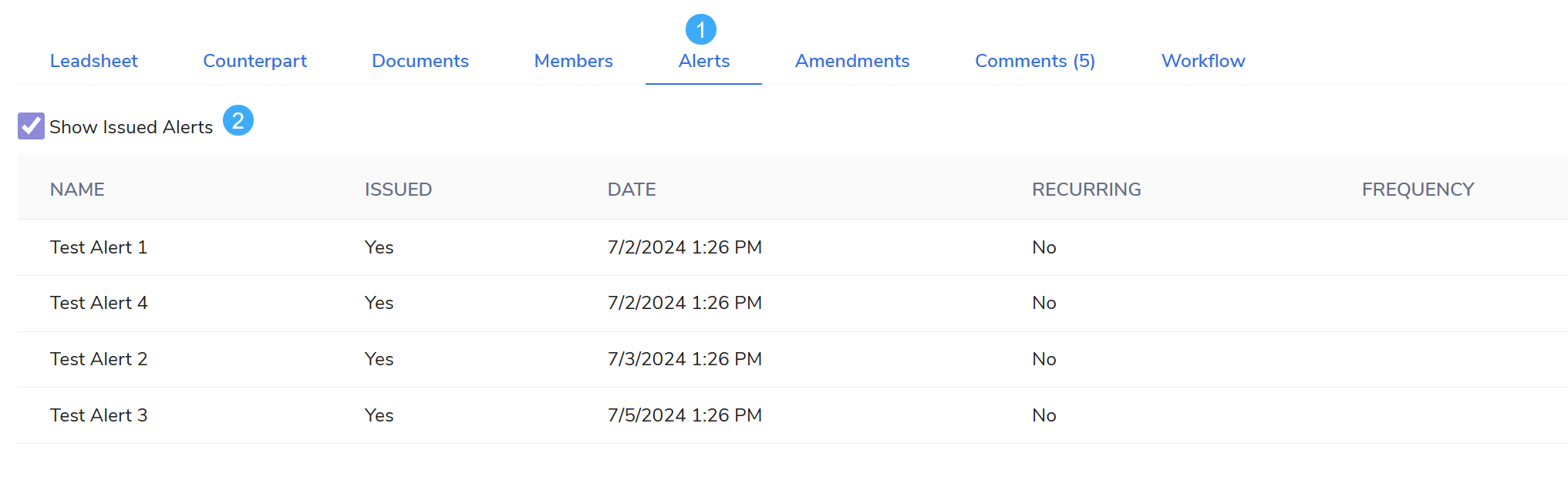Click the Test Alert 2 row
This screenshot has height=487, width=1568.
pos(99,359)
